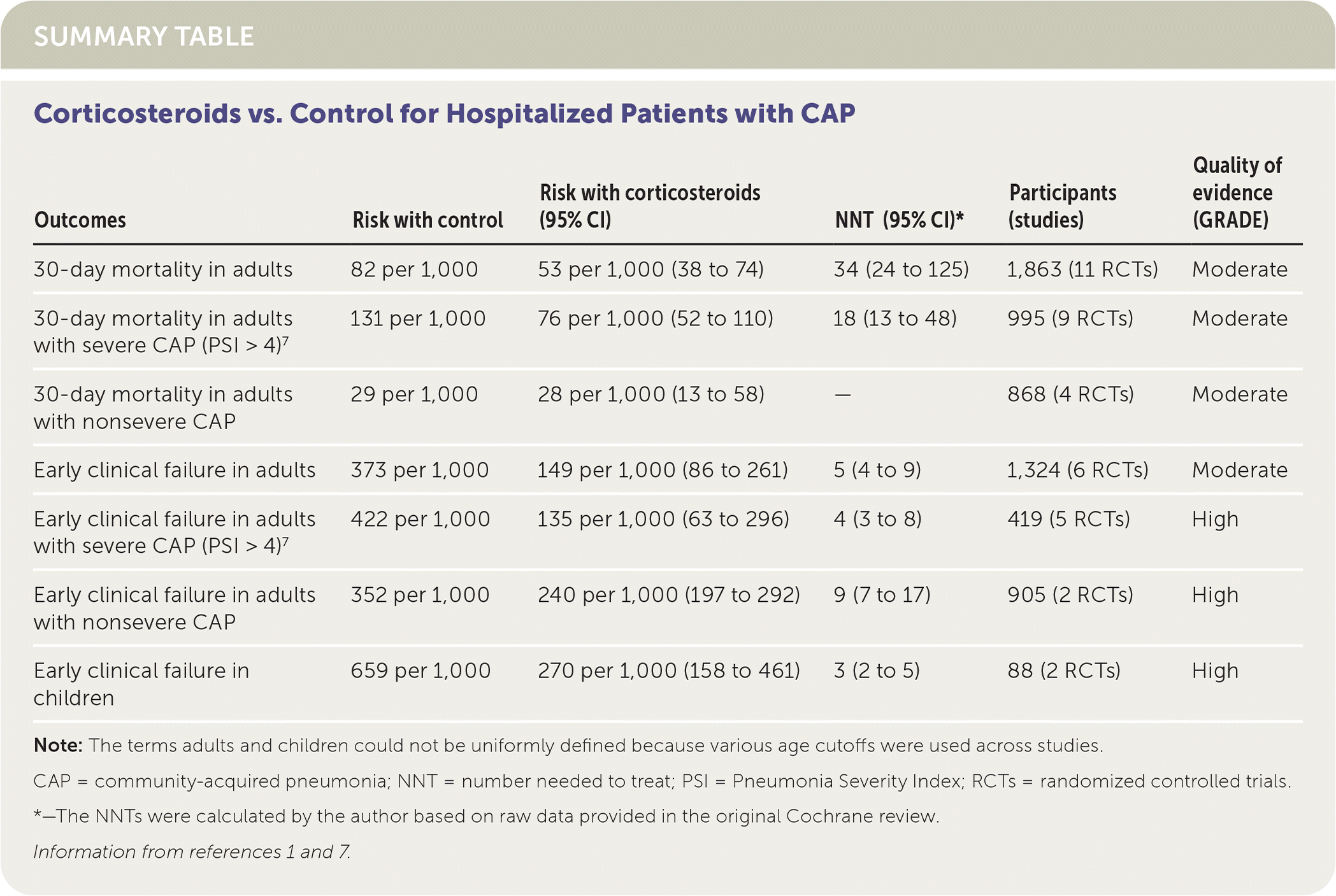Click the 905 (2 RCTs) participants cell
The height and width of the screenshot is (896, 1336).
point(1070,595)
